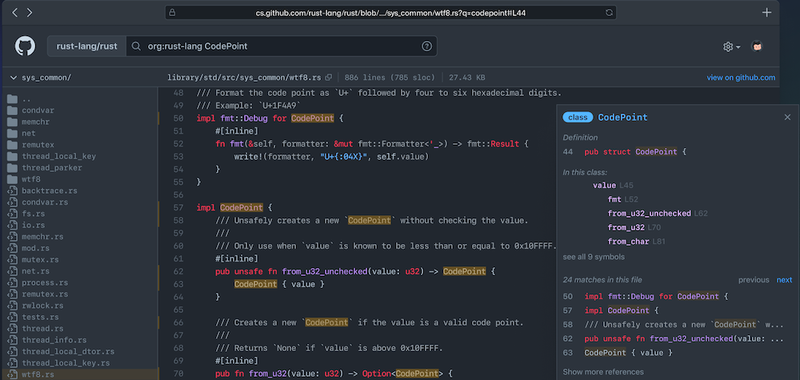Jump to next match in file
Screen dimensions: 800x380
pyautogui.click(x=784, y=280)
